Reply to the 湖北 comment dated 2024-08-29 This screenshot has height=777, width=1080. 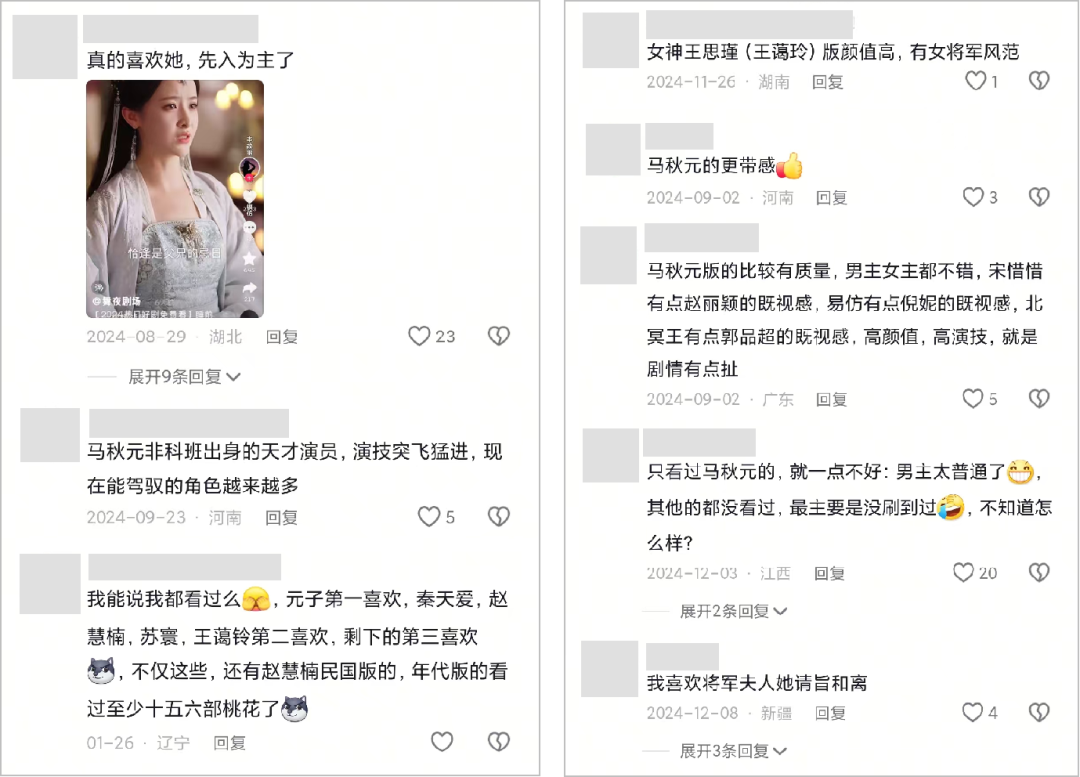(x=282, y=337)
